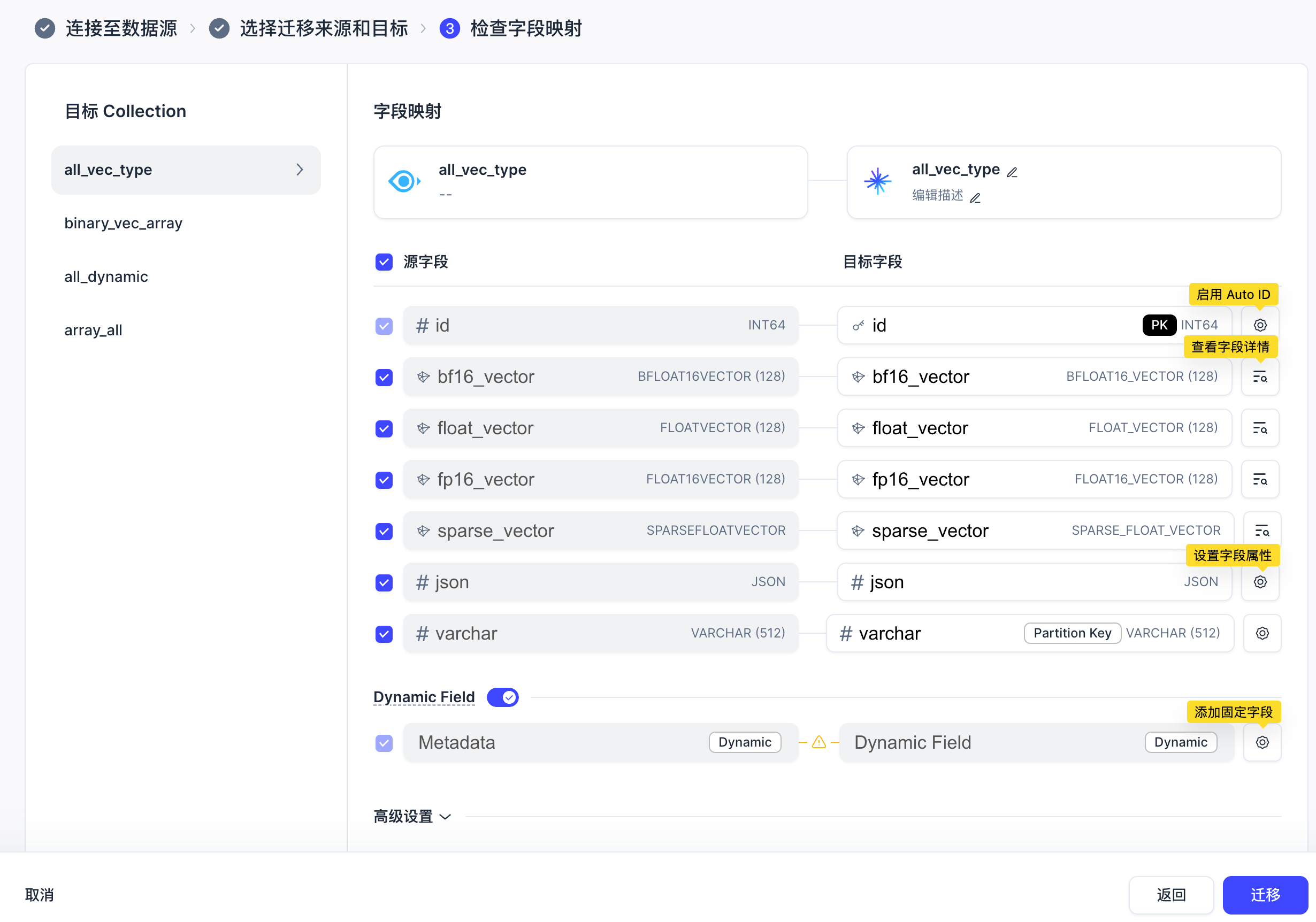Screen dimensions: 1316x922
Task: Click the warning triangle in Metadata mapping
Action: pos(819,742)
